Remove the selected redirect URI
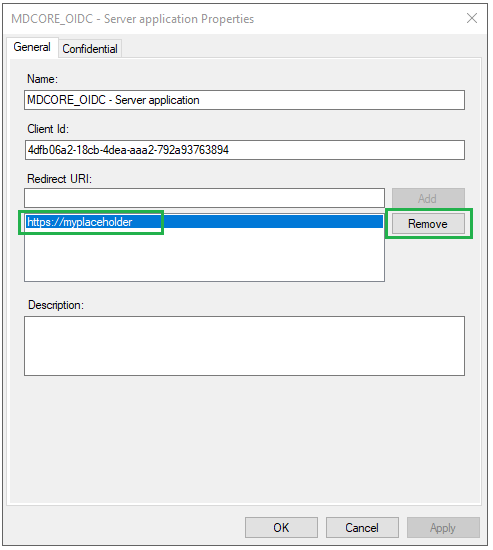 [428, 224]
